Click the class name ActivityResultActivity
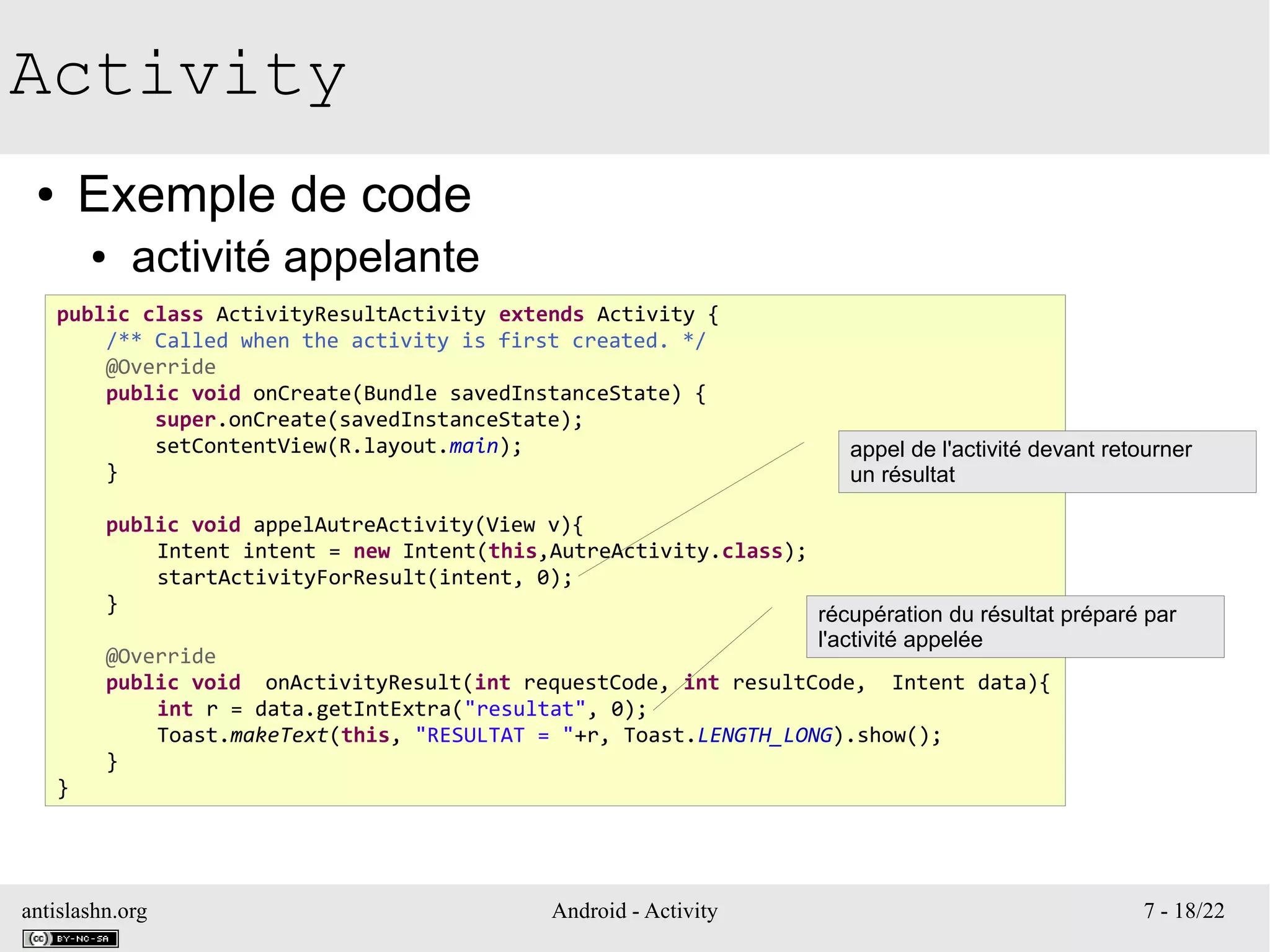This screenshot has width=1270, height=952. click(350, 314)
